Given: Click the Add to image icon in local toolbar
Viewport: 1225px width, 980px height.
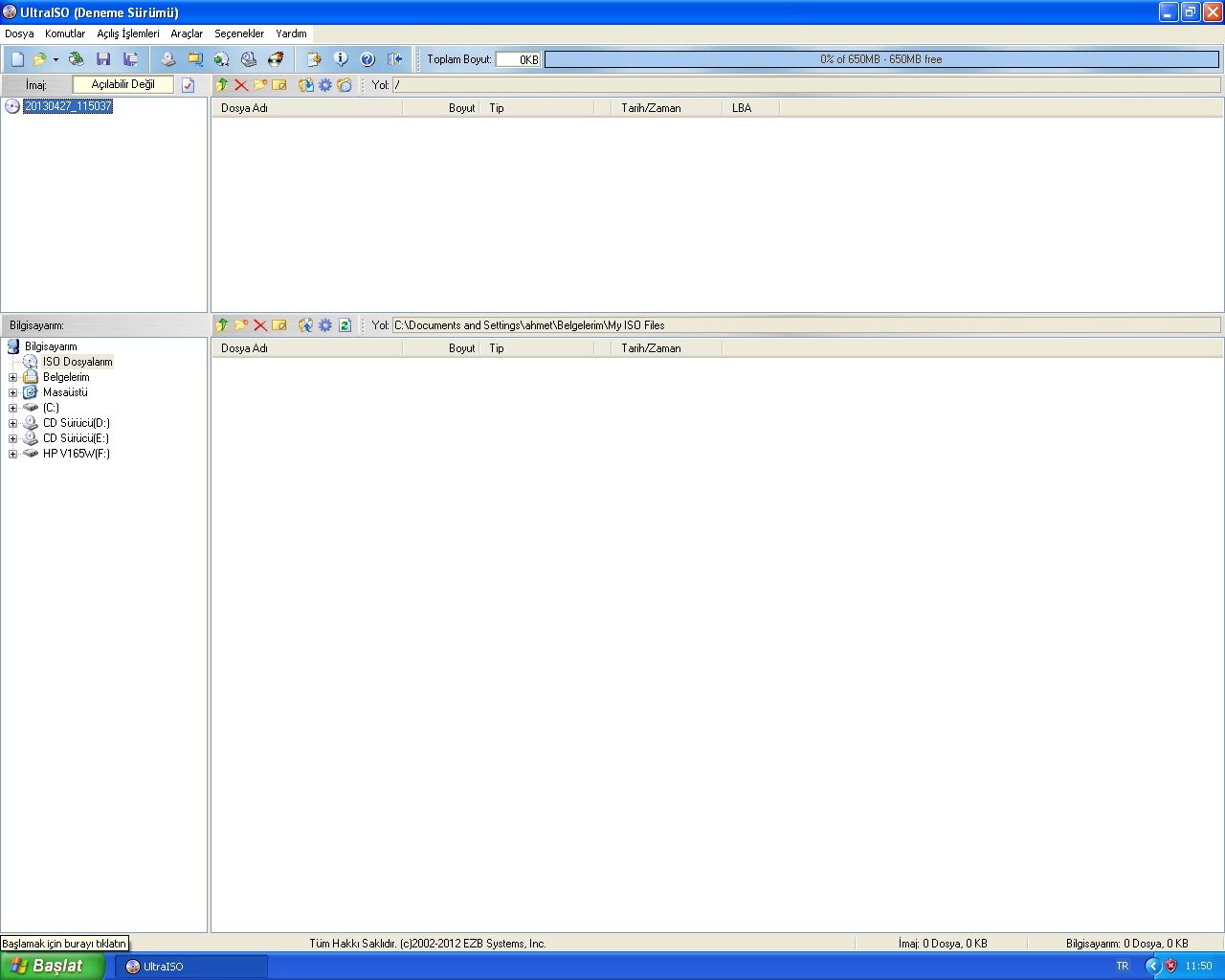Looking at the screenshot, I should point(306,325).
